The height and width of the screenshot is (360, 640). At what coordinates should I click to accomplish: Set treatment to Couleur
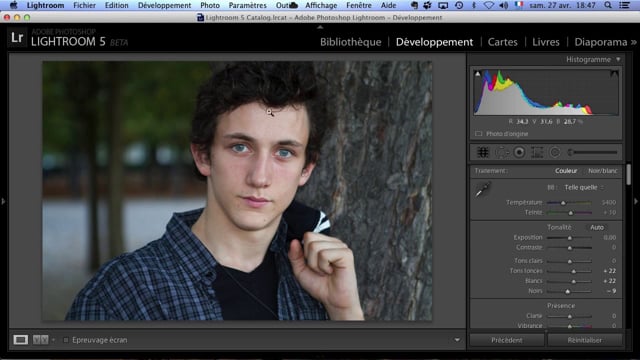[x=566, y=171]
